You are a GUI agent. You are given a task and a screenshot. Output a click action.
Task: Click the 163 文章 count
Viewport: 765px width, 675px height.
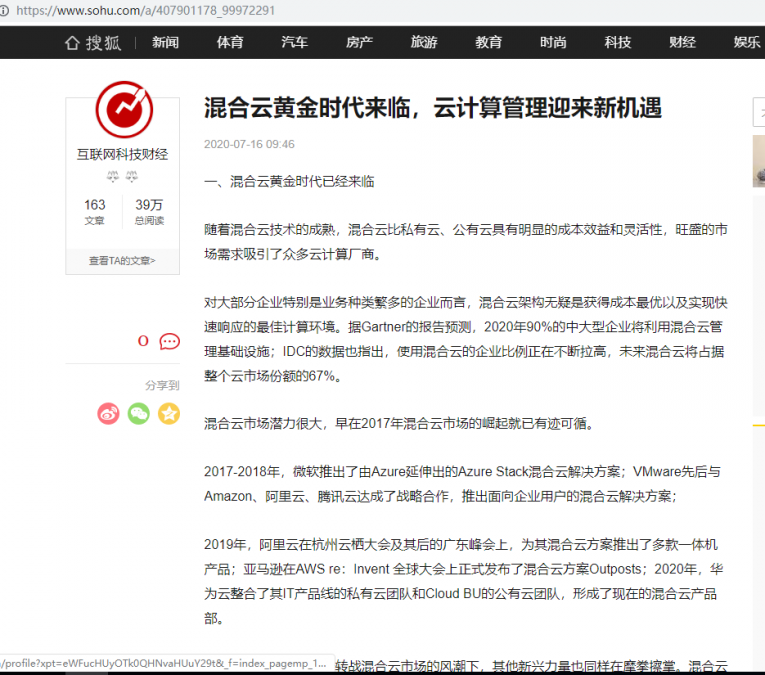pyautogui.click(x=95, y=212)
